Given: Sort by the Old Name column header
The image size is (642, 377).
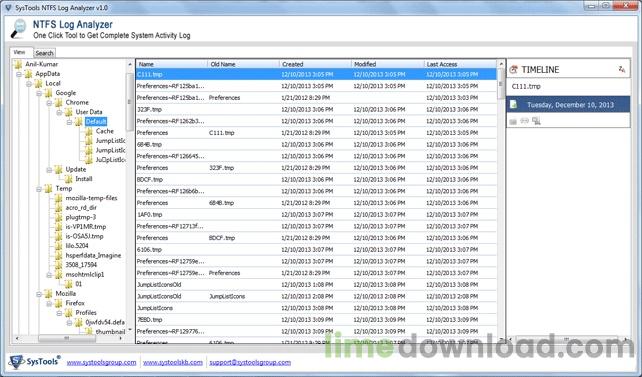Looking at the screenshot, I should [x=243, y=64].
